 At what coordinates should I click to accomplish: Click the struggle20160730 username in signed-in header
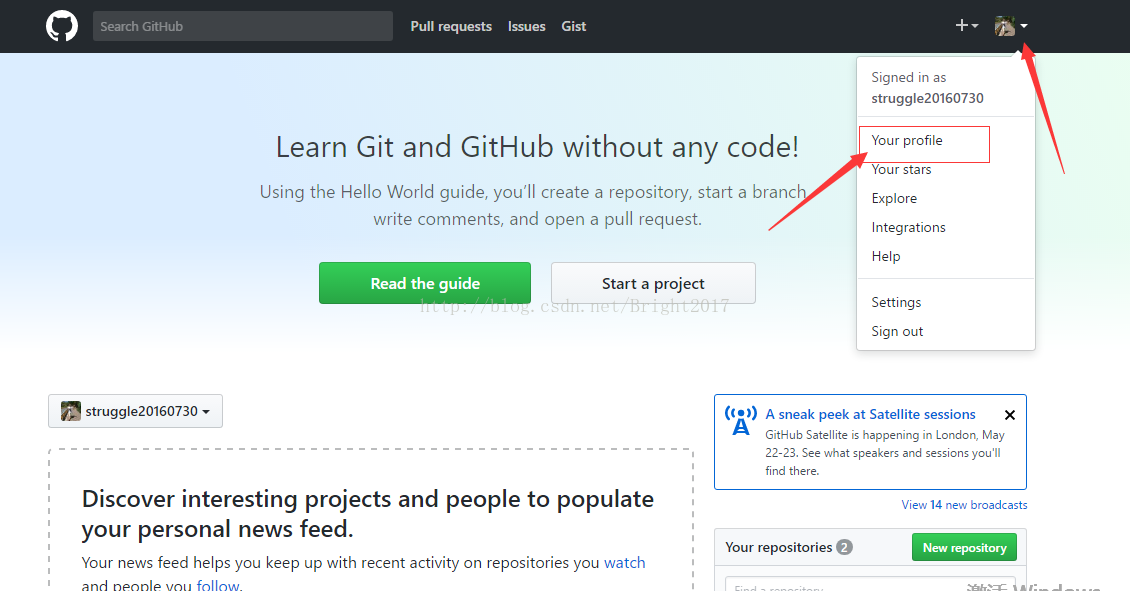[927, 98]
